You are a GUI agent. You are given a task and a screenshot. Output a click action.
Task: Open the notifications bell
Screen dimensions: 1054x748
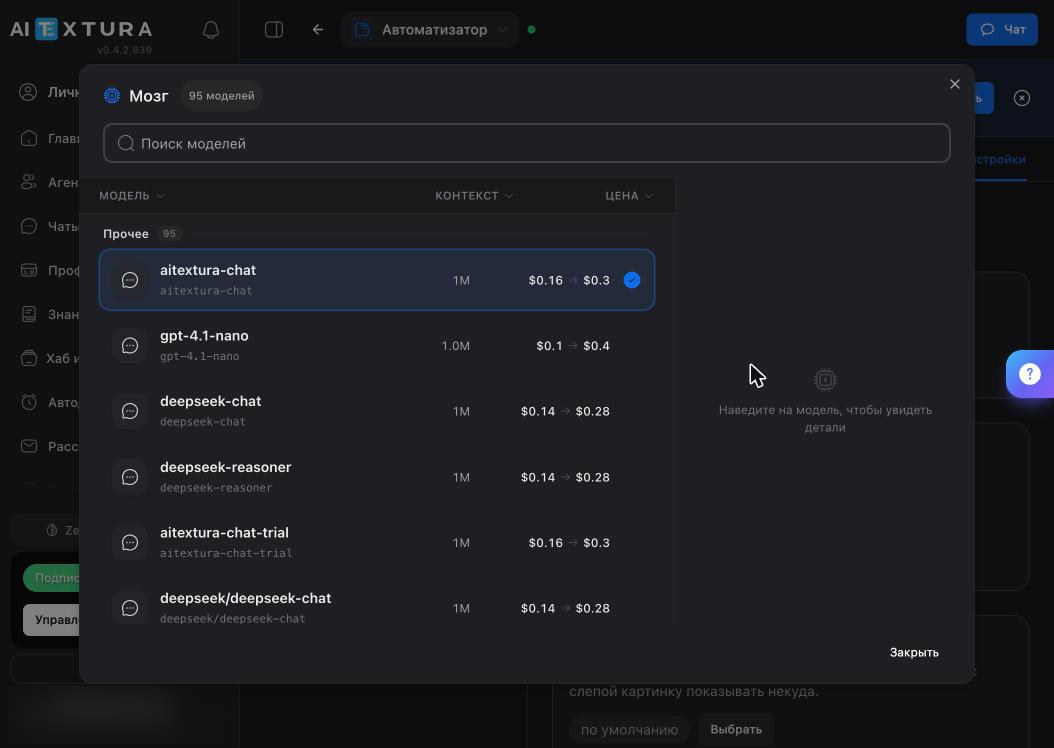point(211,30)
